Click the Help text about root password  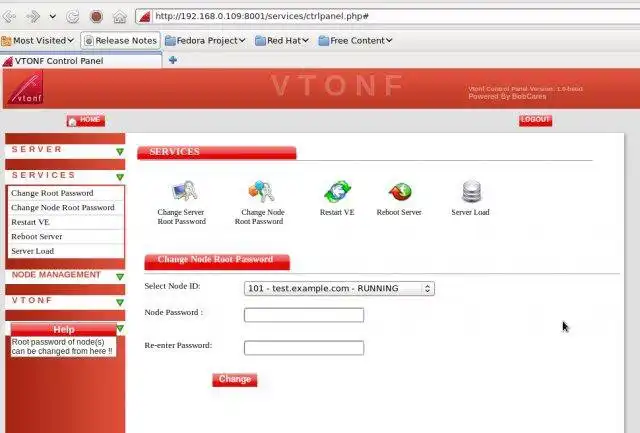point(62,346)
